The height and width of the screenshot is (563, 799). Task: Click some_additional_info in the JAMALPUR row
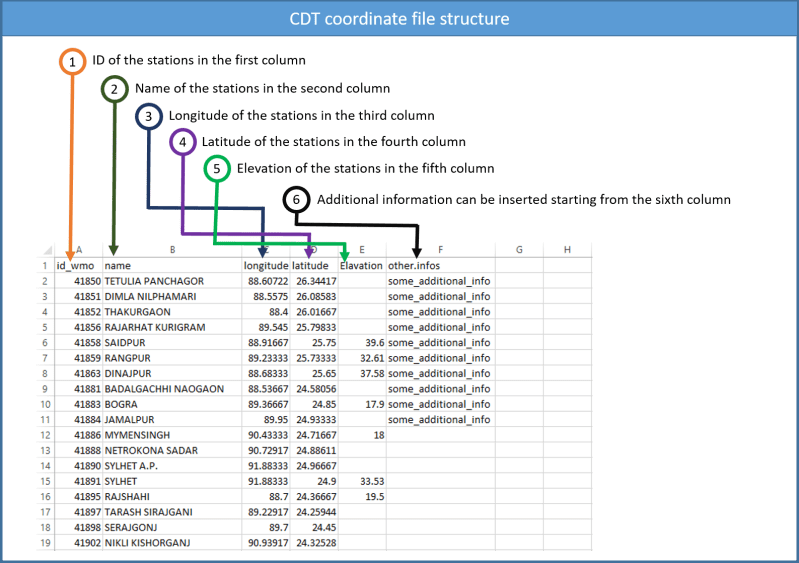click(440, 420)
